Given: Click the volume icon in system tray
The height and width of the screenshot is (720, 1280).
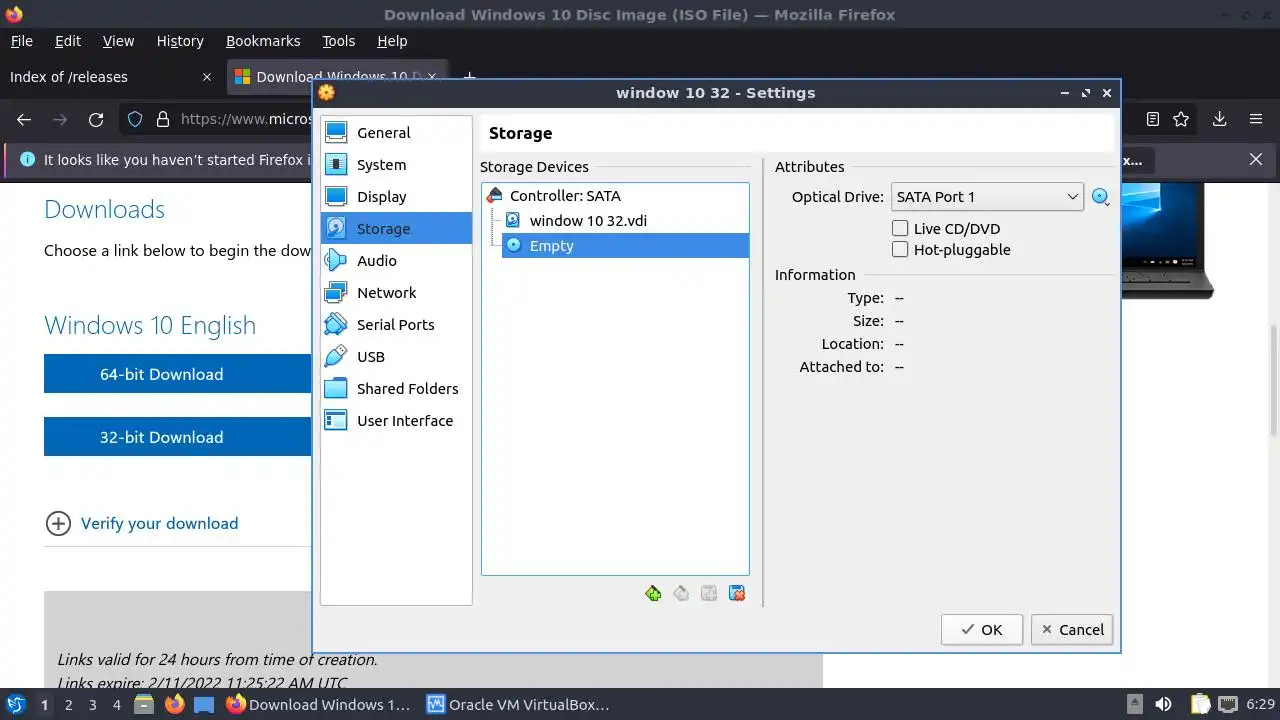Looking at the screenshot, I should click(x=1163, y=704).
